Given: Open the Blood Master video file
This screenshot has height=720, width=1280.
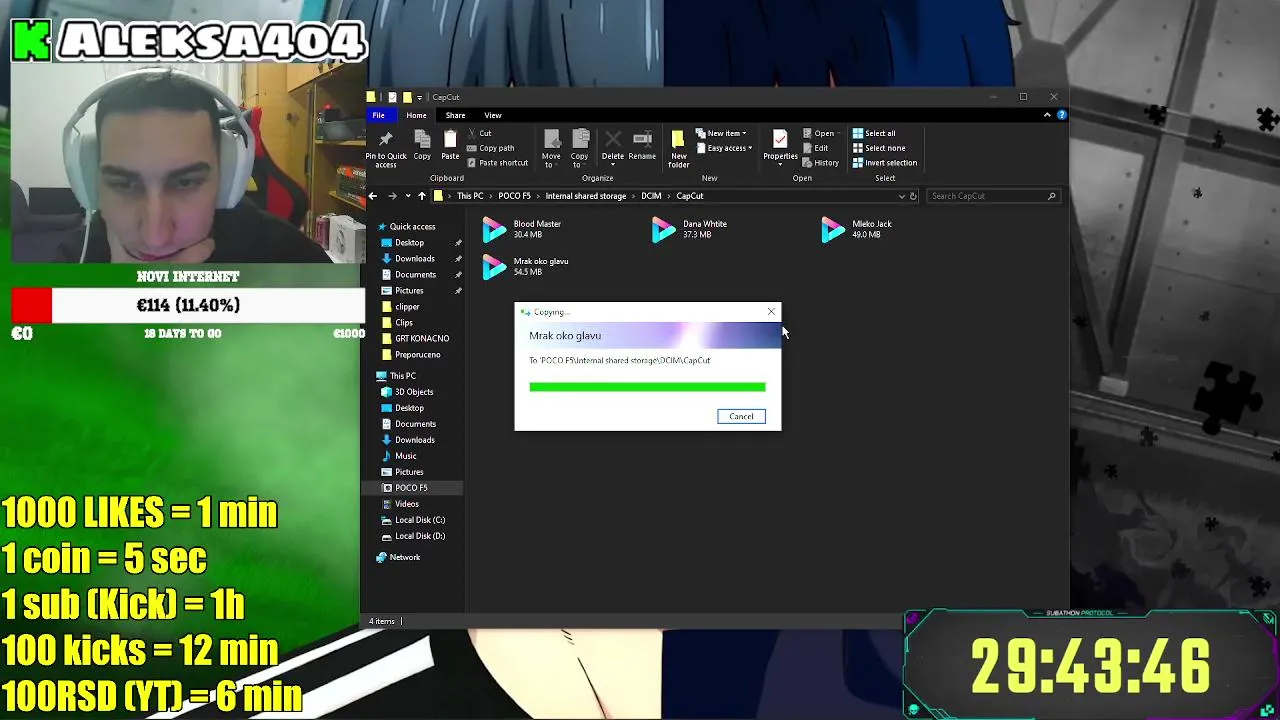Looking at the screenshot, I should pos(522,229).
